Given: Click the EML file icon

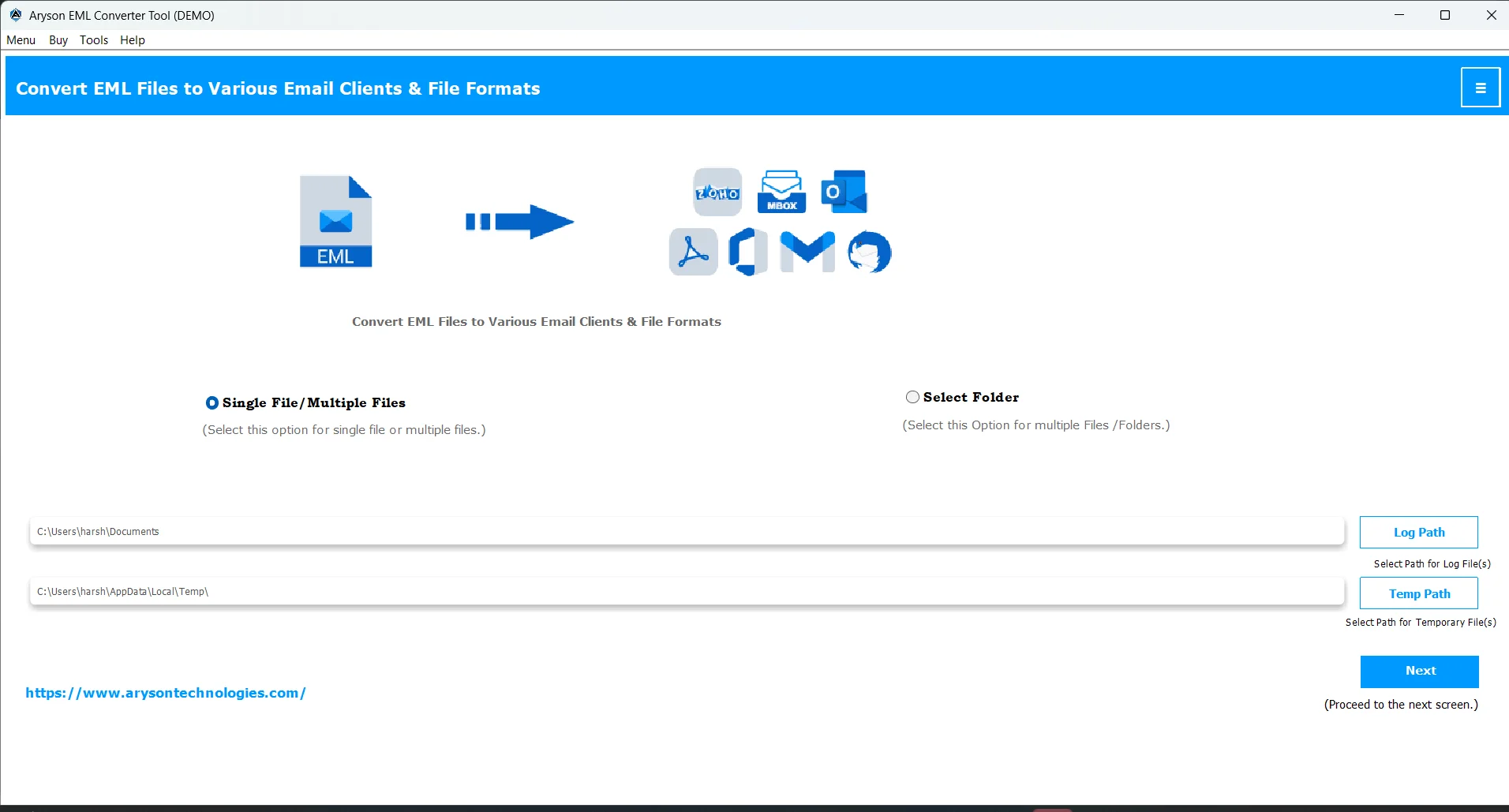Looking at the screenshot, I should (335, 222).
